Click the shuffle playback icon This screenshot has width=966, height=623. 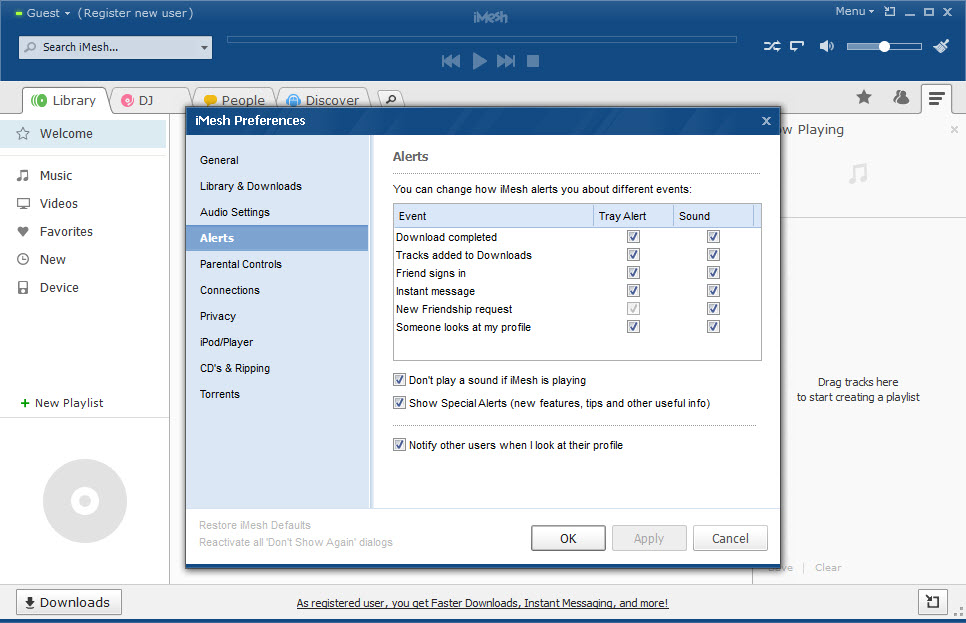pyautogui.click(x=772, y=46)
